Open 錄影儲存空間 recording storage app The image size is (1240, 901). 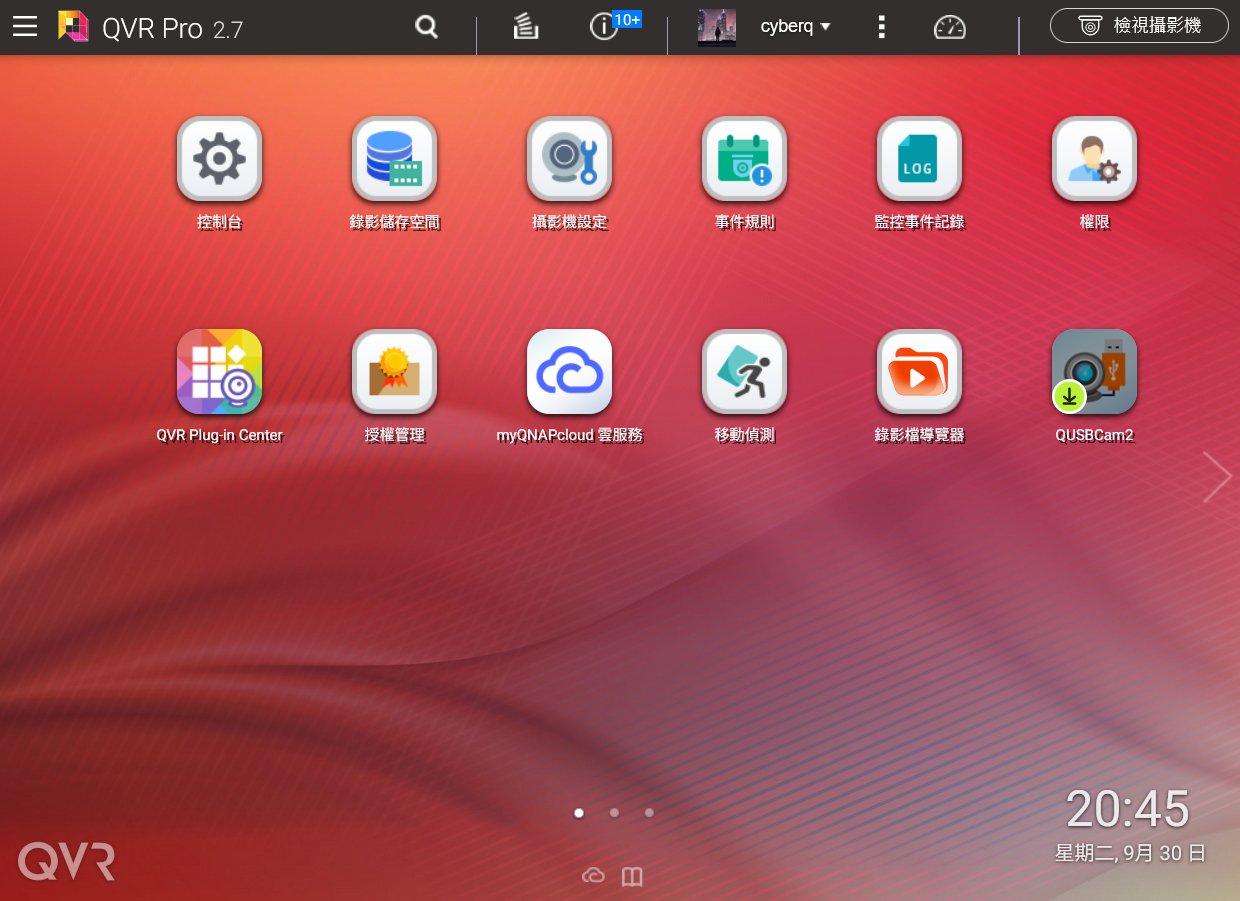(394, 159)
